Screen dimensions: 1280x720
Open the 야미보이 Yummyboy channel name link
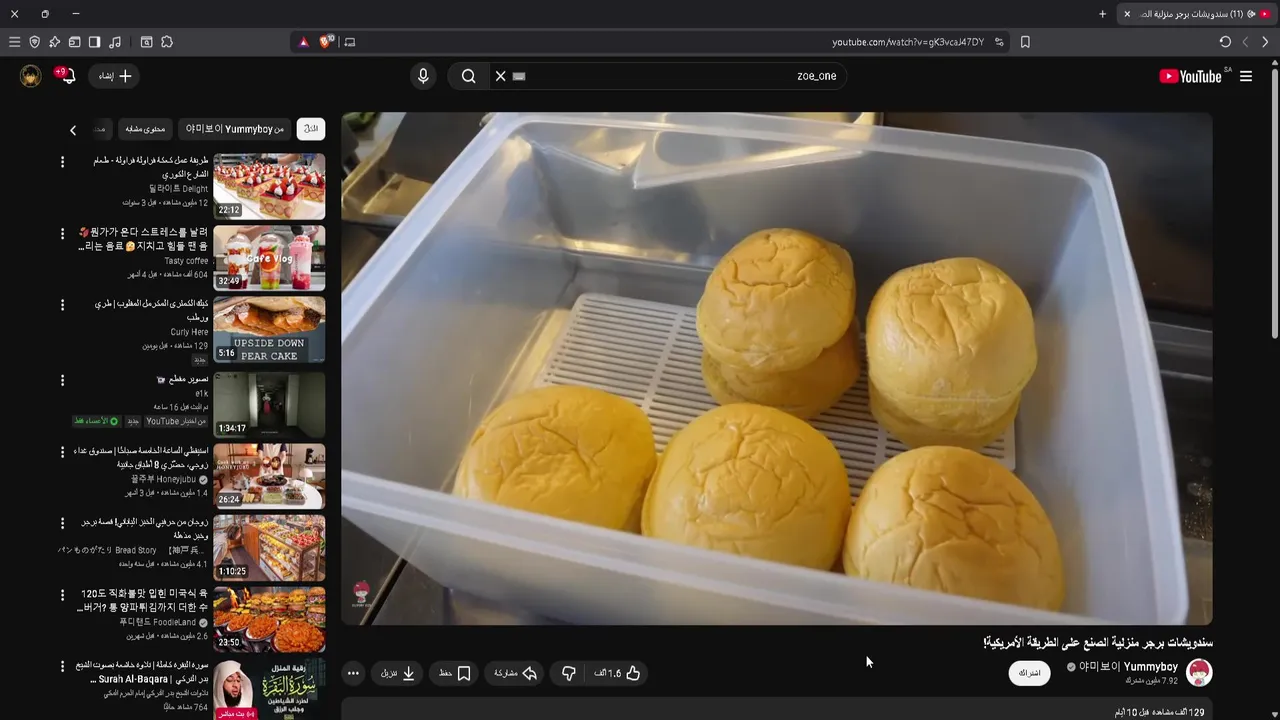pyautogui.click(x=1128, y=667)
